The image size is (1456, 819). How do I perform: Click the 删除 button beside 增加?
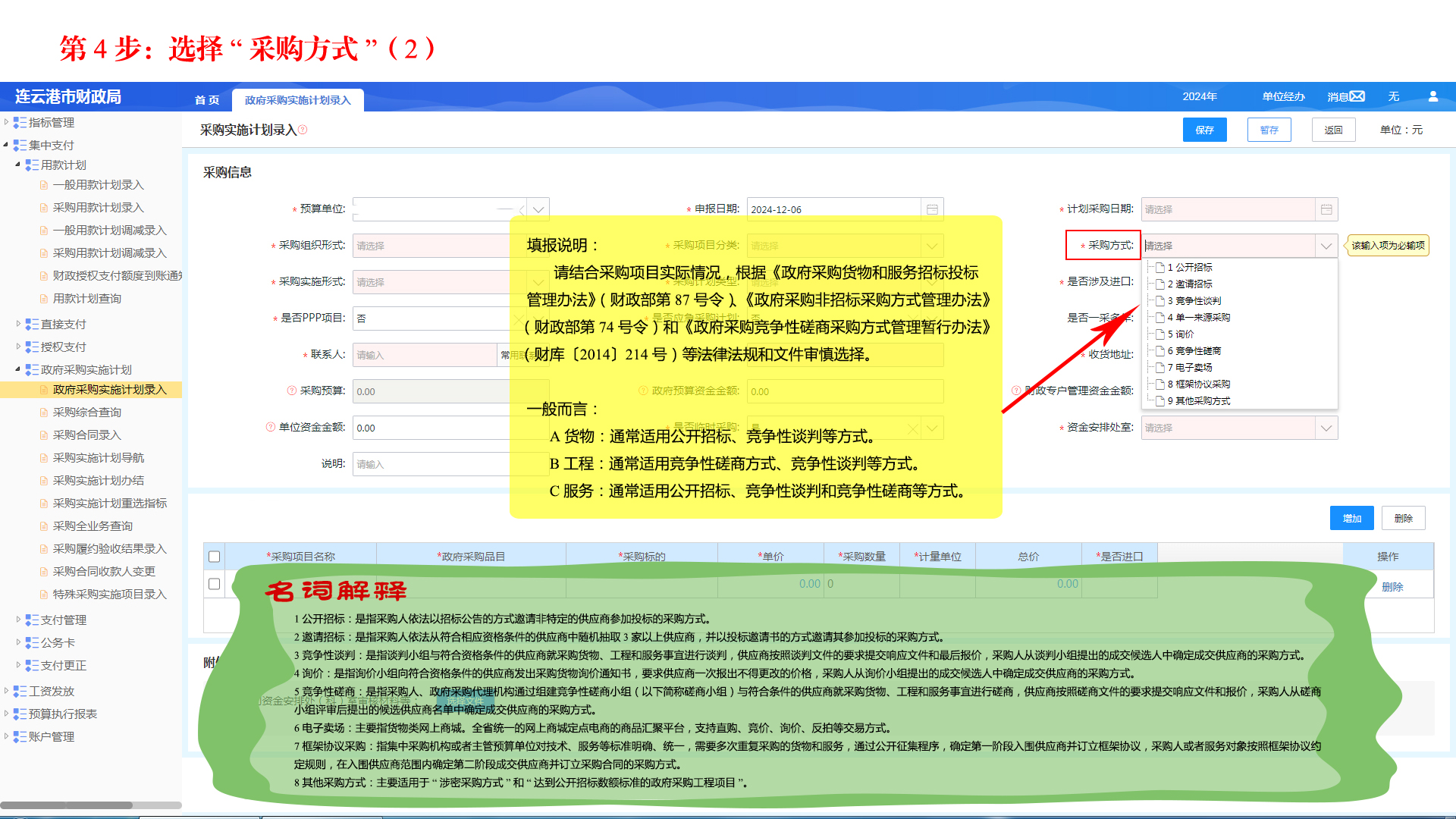pos(1403,518)
